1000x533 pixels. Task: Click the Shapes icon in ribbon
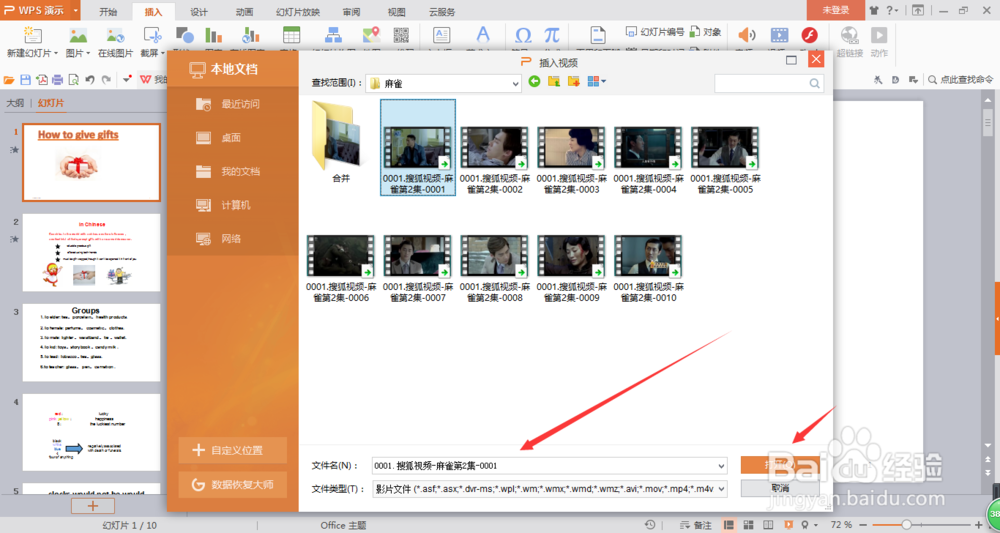pyautogui.click(x=185, y=35)
